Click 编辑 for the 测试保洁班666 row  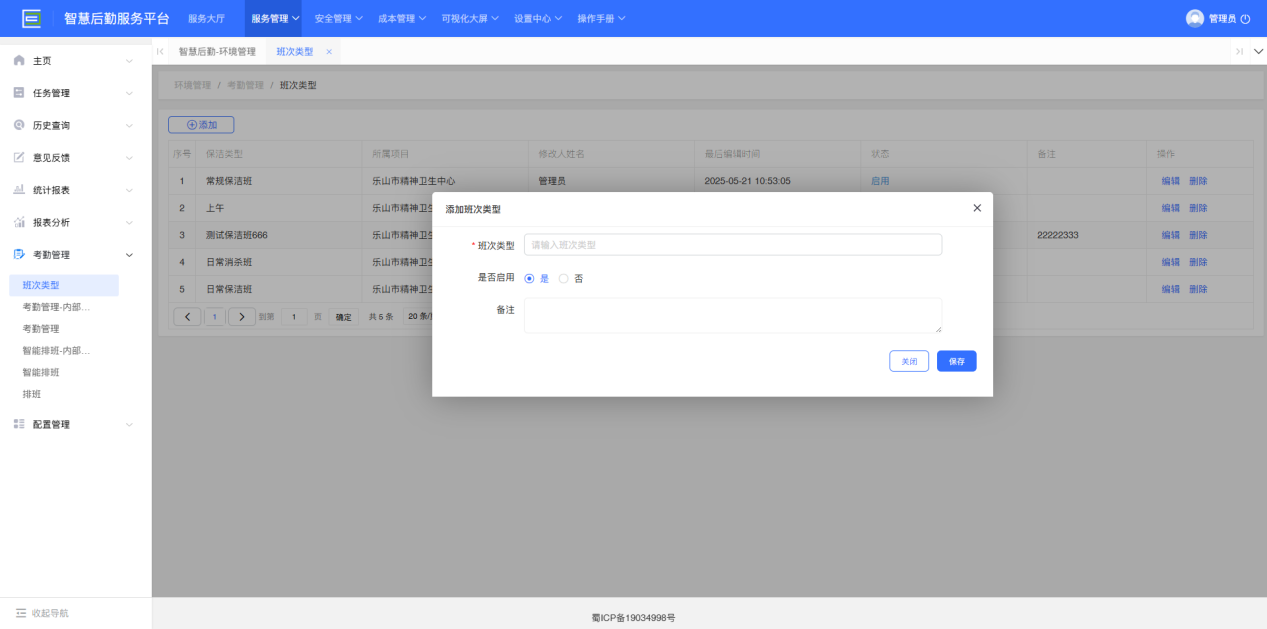pos(1170,235)
